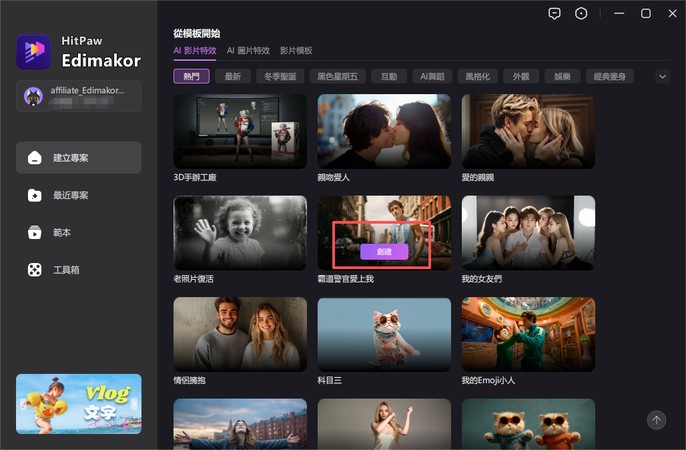Click the affiliate_Edimakor account name
The image size is (686, 450).
pyautogui.click(x=87, y=91)
